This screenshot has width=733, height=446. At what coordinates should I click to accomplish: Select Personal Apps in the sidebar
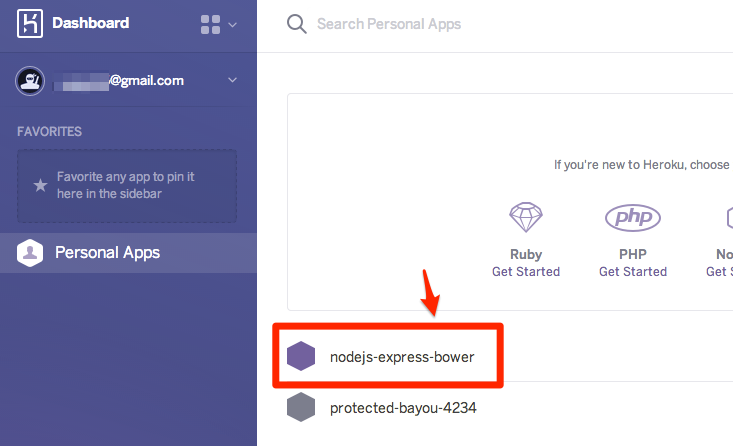(107, 253)
